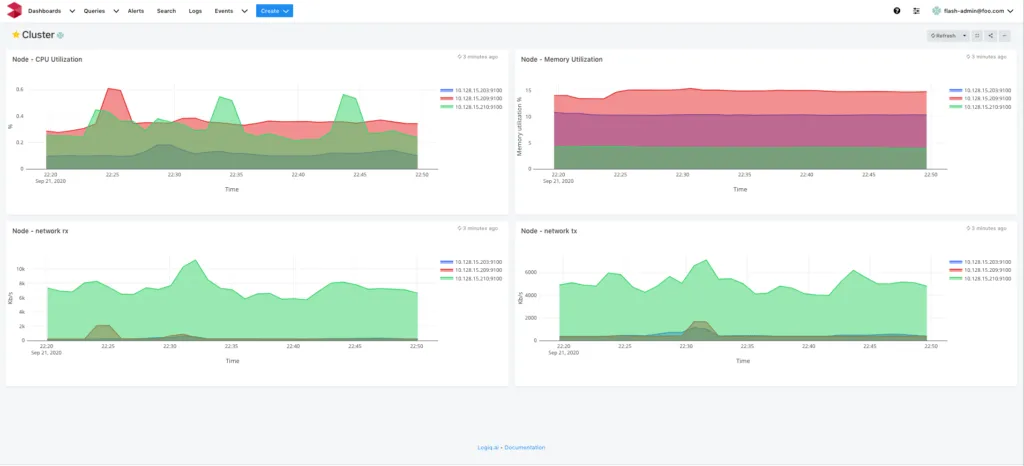
Task: Open the more options ellipsis button
Action: coord(1004,36)
